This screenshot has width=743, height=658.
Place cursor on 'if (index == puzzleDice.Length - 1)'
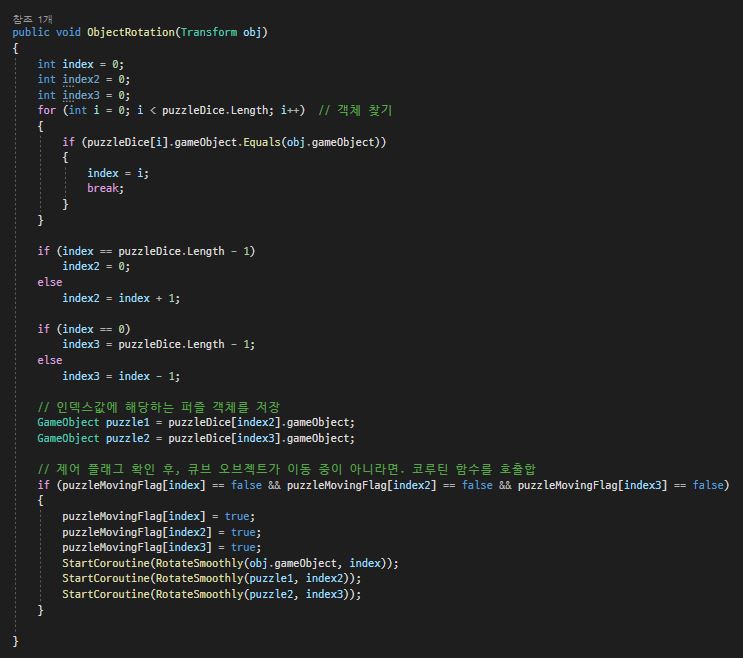[146, 251]
